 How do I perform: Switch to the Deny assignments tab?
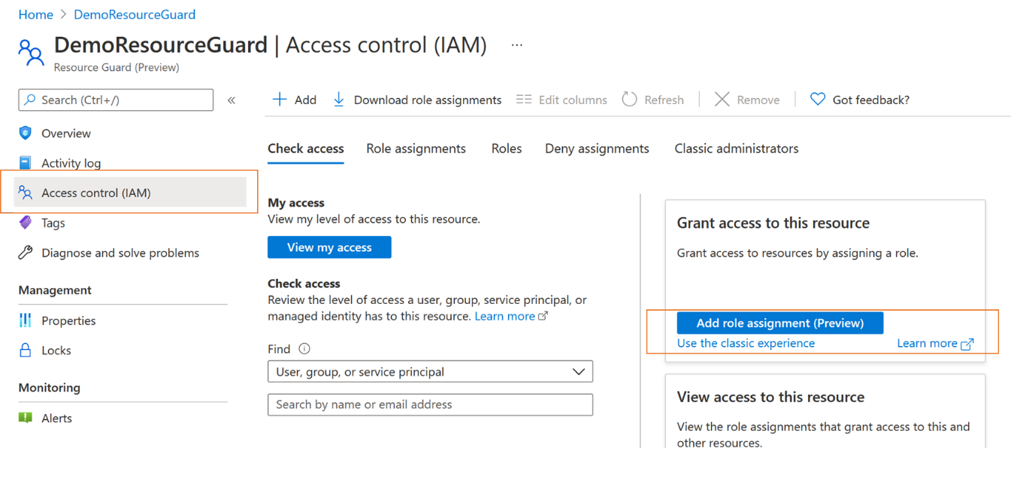[x=597, y=149]
